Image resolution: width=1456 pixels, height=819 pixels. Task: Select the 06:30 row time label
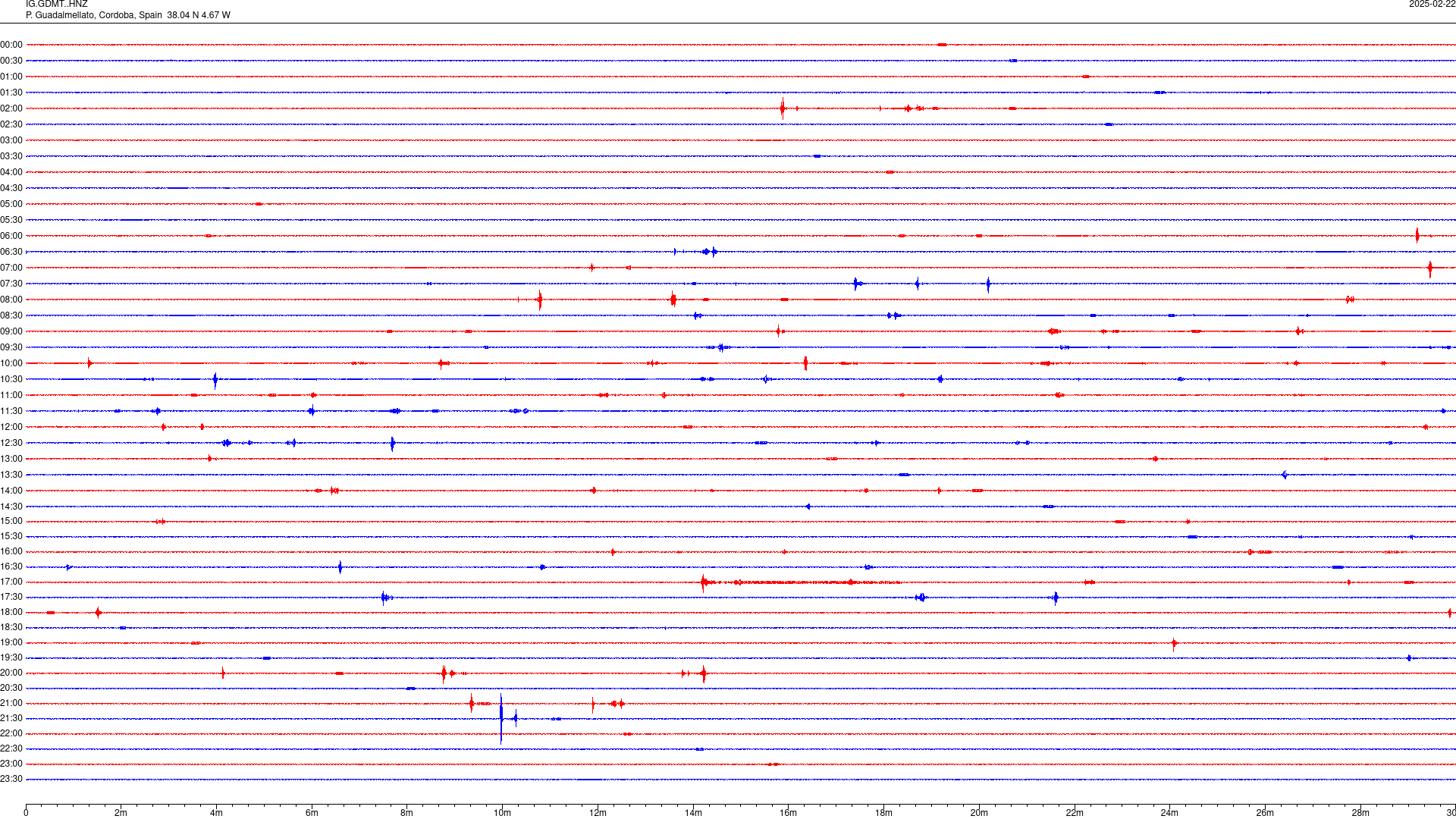[x=11, y=252]
